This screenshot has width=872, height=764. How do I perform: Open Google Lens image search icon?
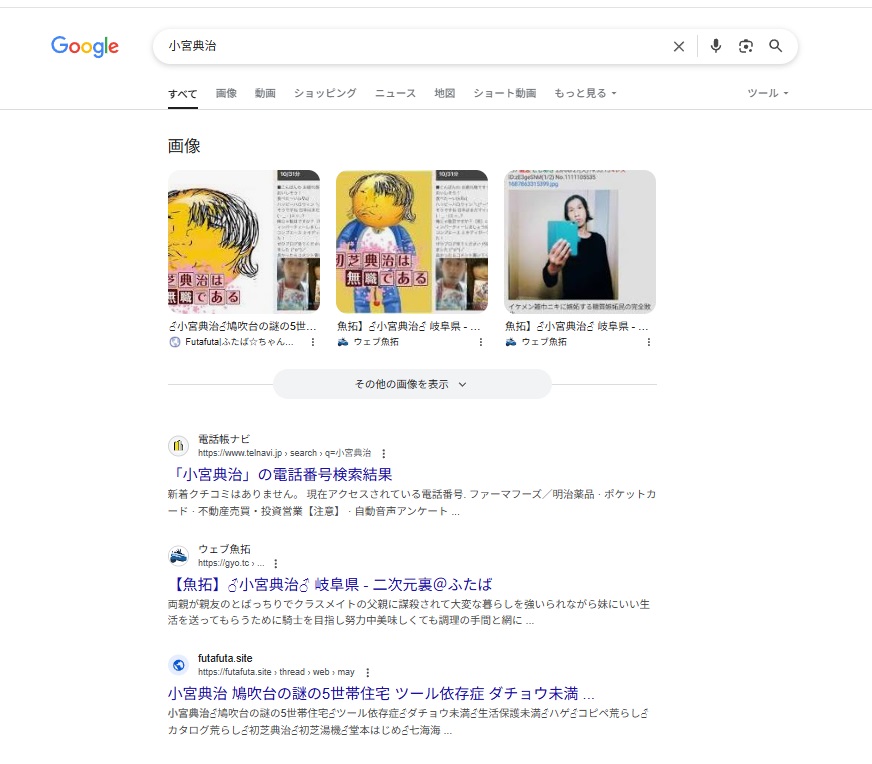click(746, 46)
